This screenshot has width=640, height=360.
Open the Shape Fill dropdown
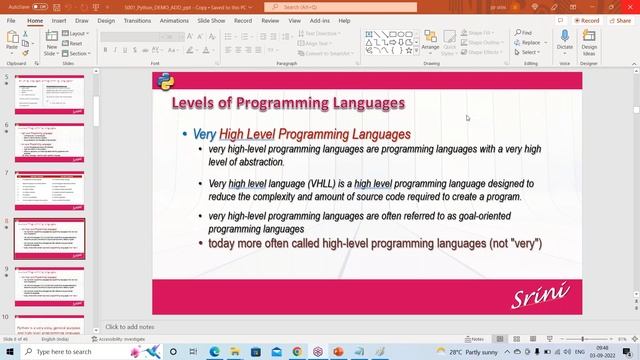[x=478, y=33]
